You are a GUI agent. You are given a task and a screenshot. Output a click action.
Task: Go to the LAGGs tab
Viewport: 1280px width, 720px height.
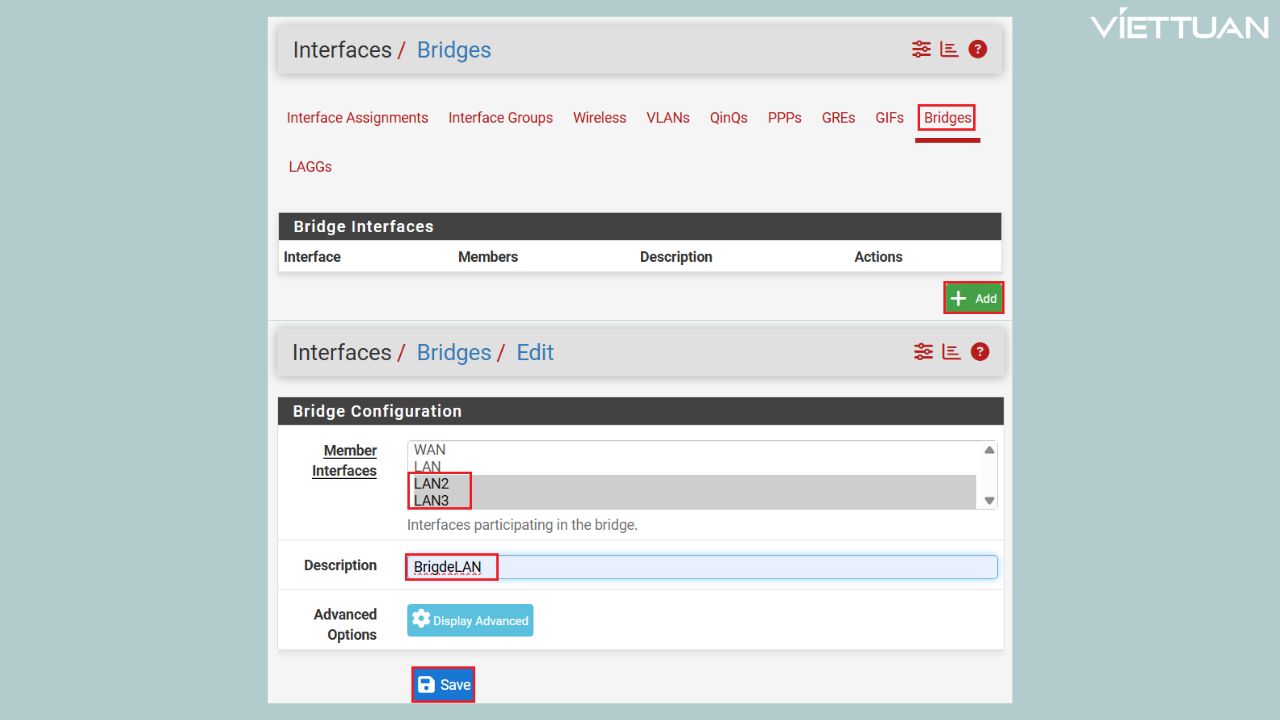310,167
